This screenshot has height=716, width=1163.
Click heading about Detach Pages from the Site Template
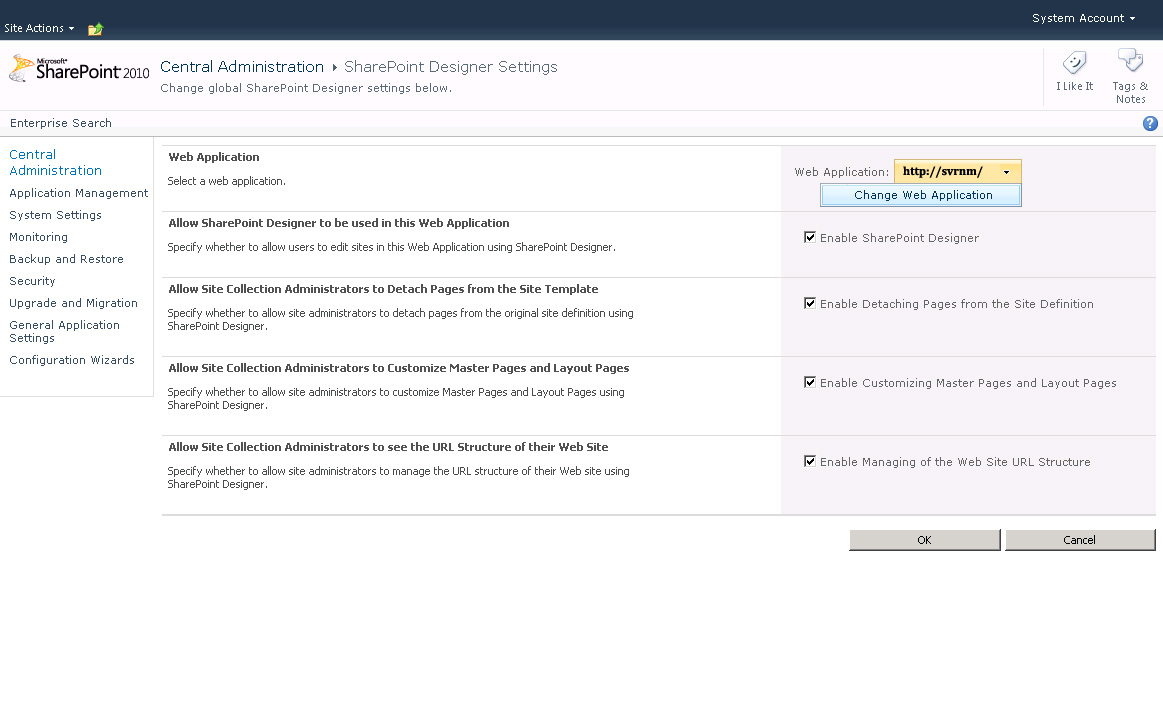coord(383,289)
